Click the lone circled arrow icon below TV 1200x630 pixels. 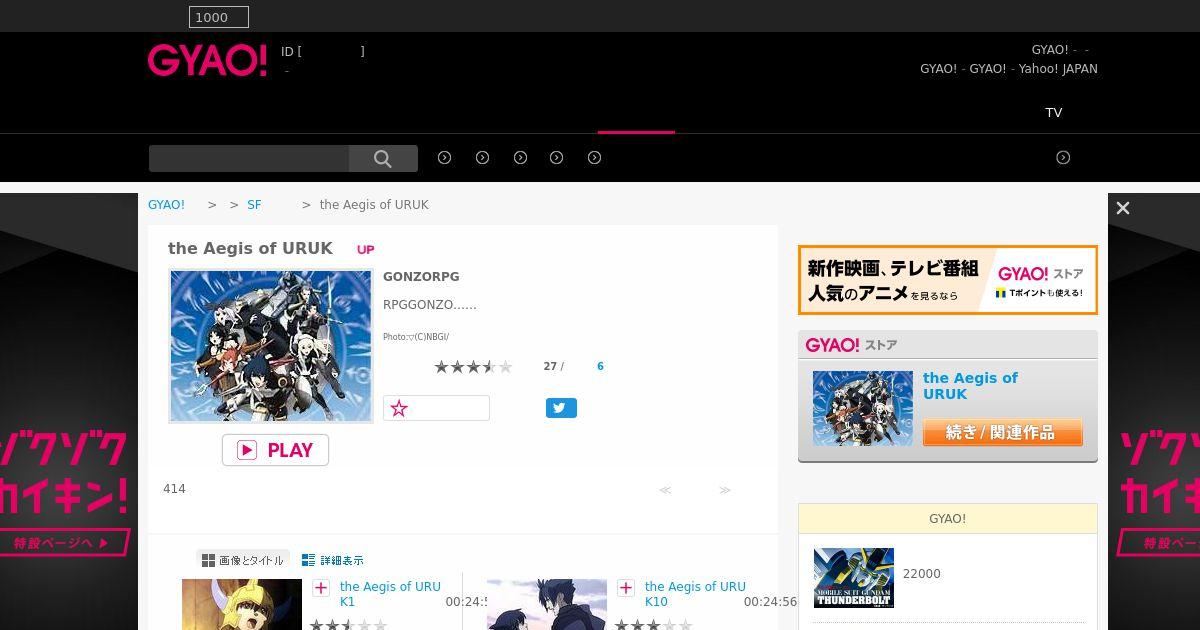1063,158
